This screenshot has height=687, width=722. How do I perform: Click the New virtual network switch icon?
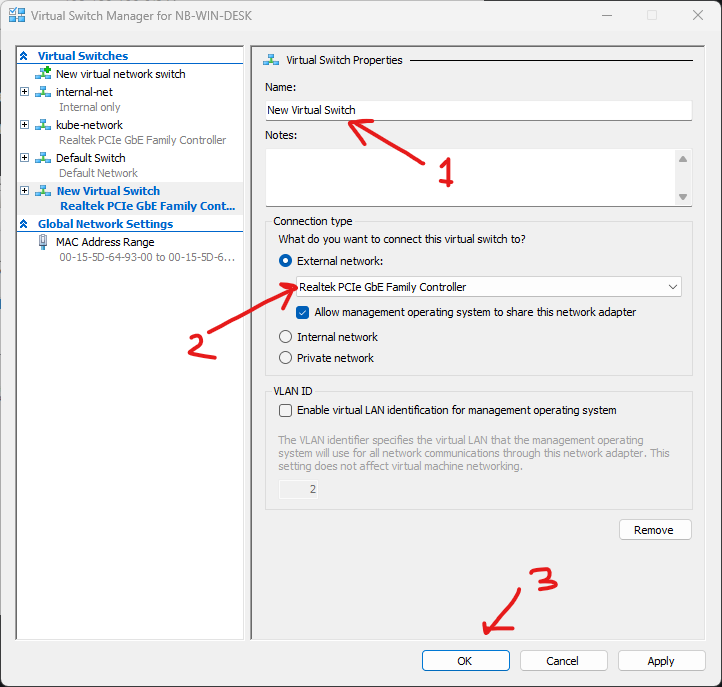43,74
